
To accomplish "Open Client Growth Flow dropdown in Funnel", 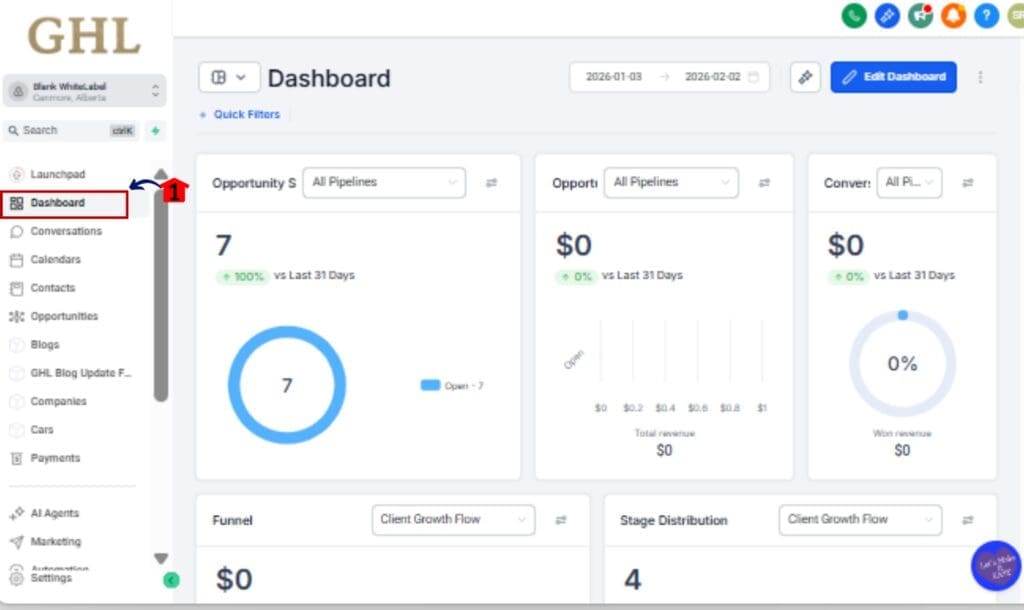I will click(452, 520).
